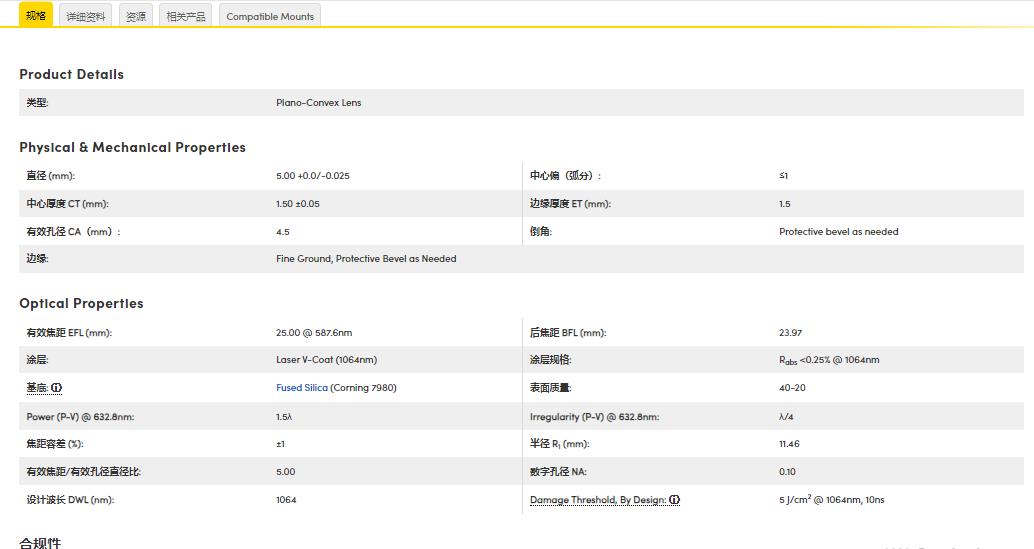The image size is (1034, 549).
Task: Click the 合规性 section heading
Action: pyautogui.click(x=40, y=543)
